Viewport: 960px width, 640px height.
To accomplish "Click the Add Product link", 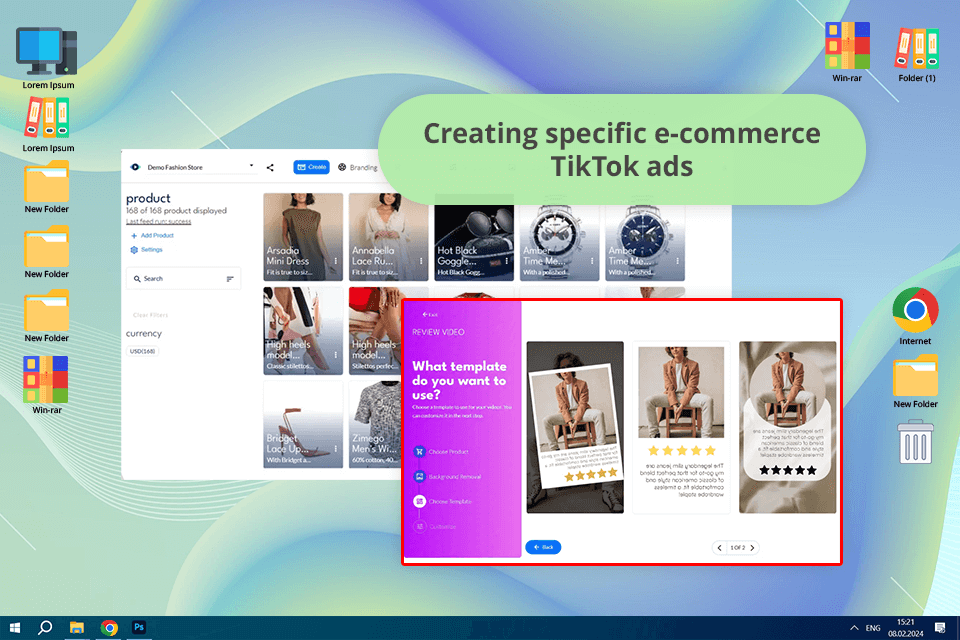I will pyautogui.click(x=152, y=235).
